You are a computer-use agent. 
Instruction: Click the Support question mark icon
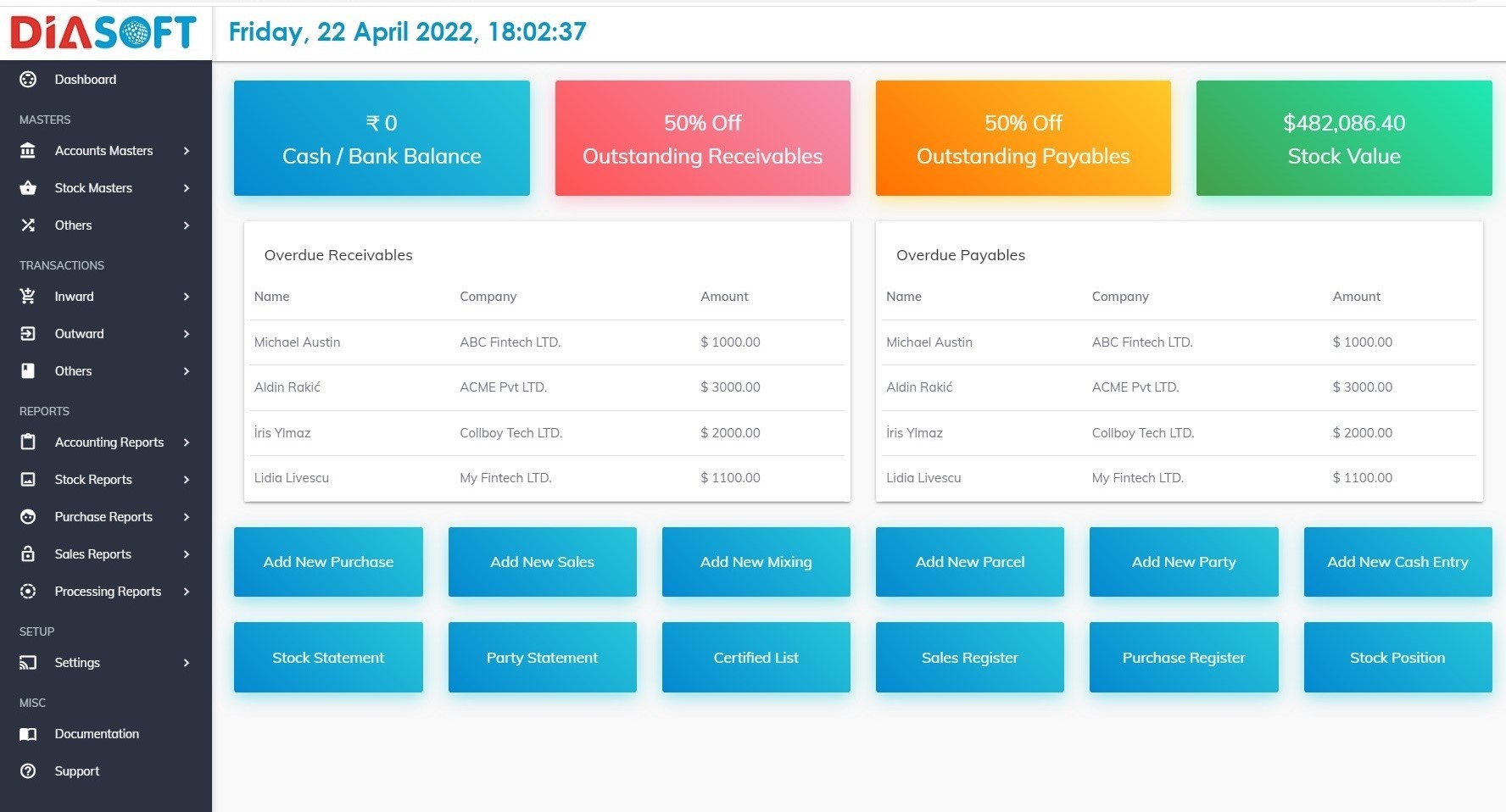(x=28, y=771)
